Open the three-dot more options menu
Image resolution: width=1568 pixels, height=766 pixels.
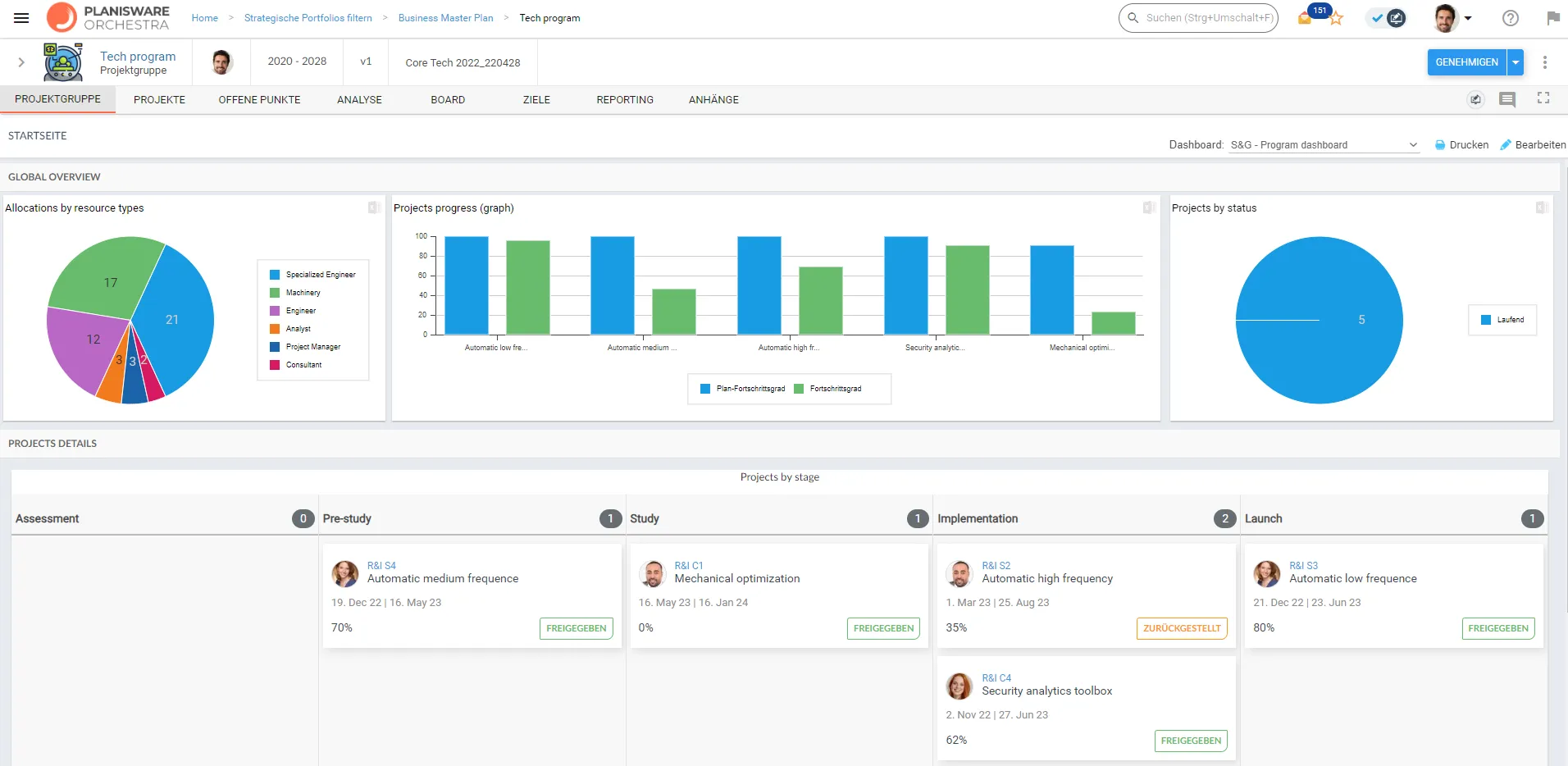1544,62
